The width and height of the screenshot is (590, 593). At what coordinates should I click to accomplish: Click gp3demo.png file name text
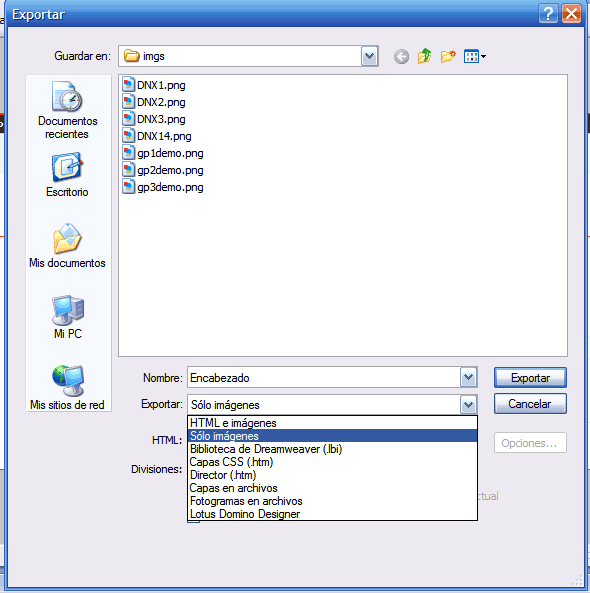[x=170, y=187]
